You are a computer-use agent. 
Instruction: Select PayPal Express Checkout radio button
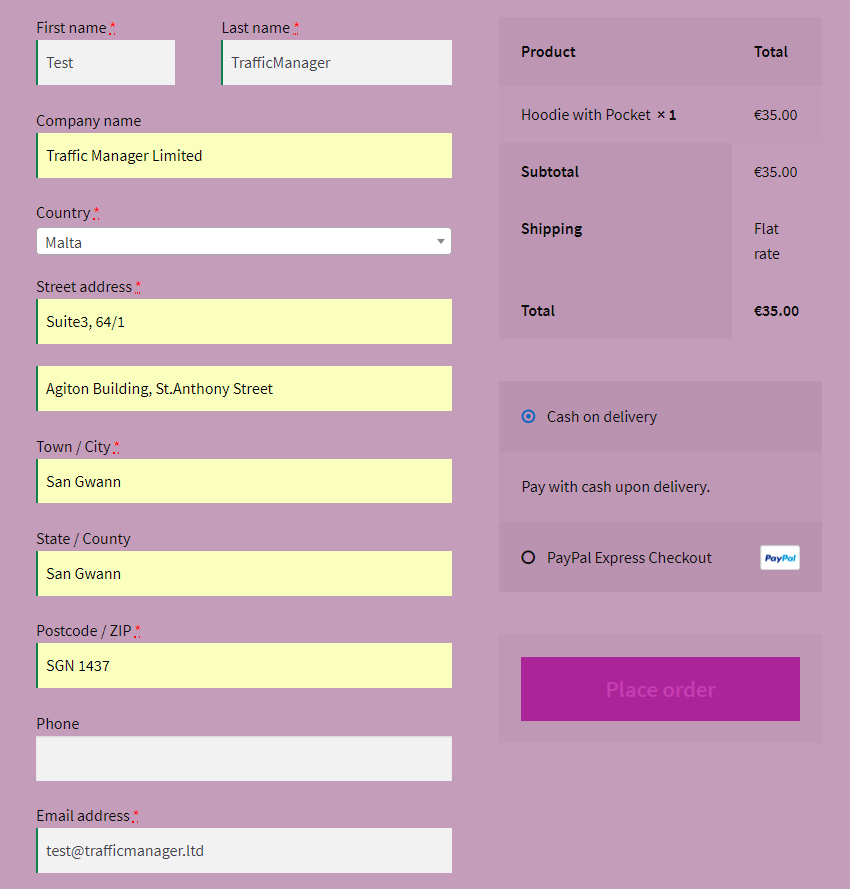pyautogui.click(x=528, y=557)
